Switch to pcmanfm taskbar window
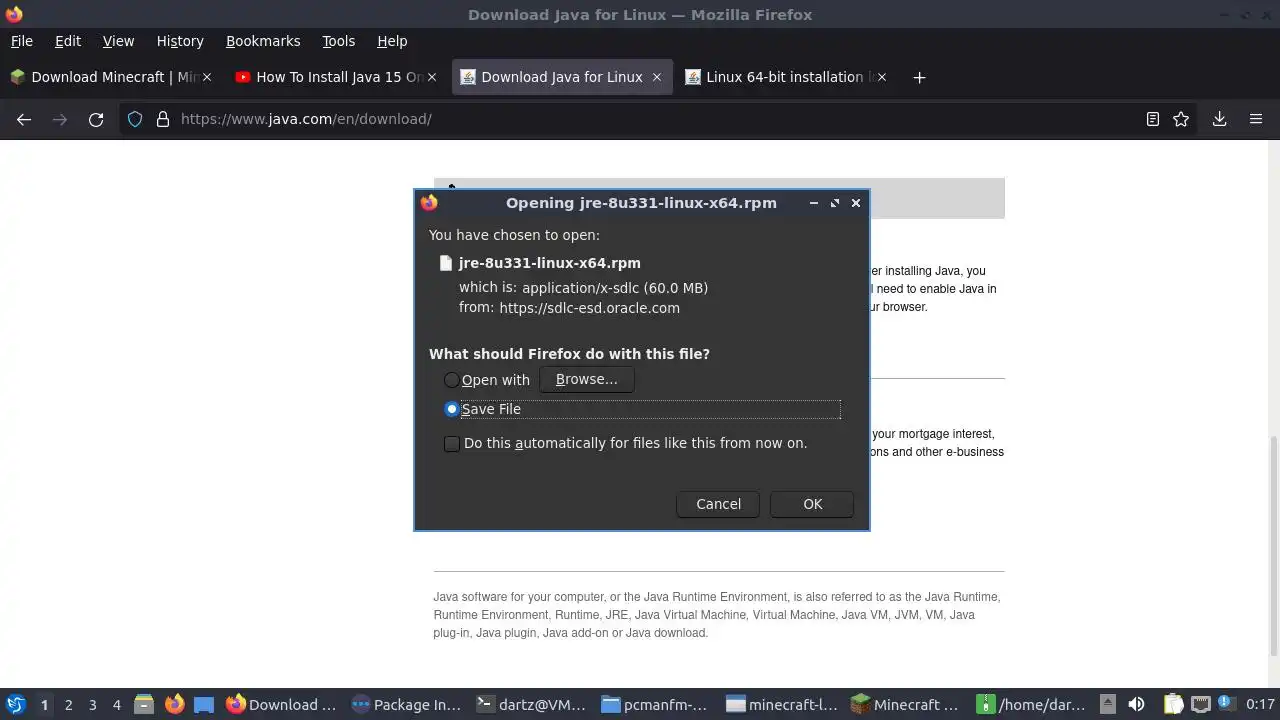 (657, 704)
